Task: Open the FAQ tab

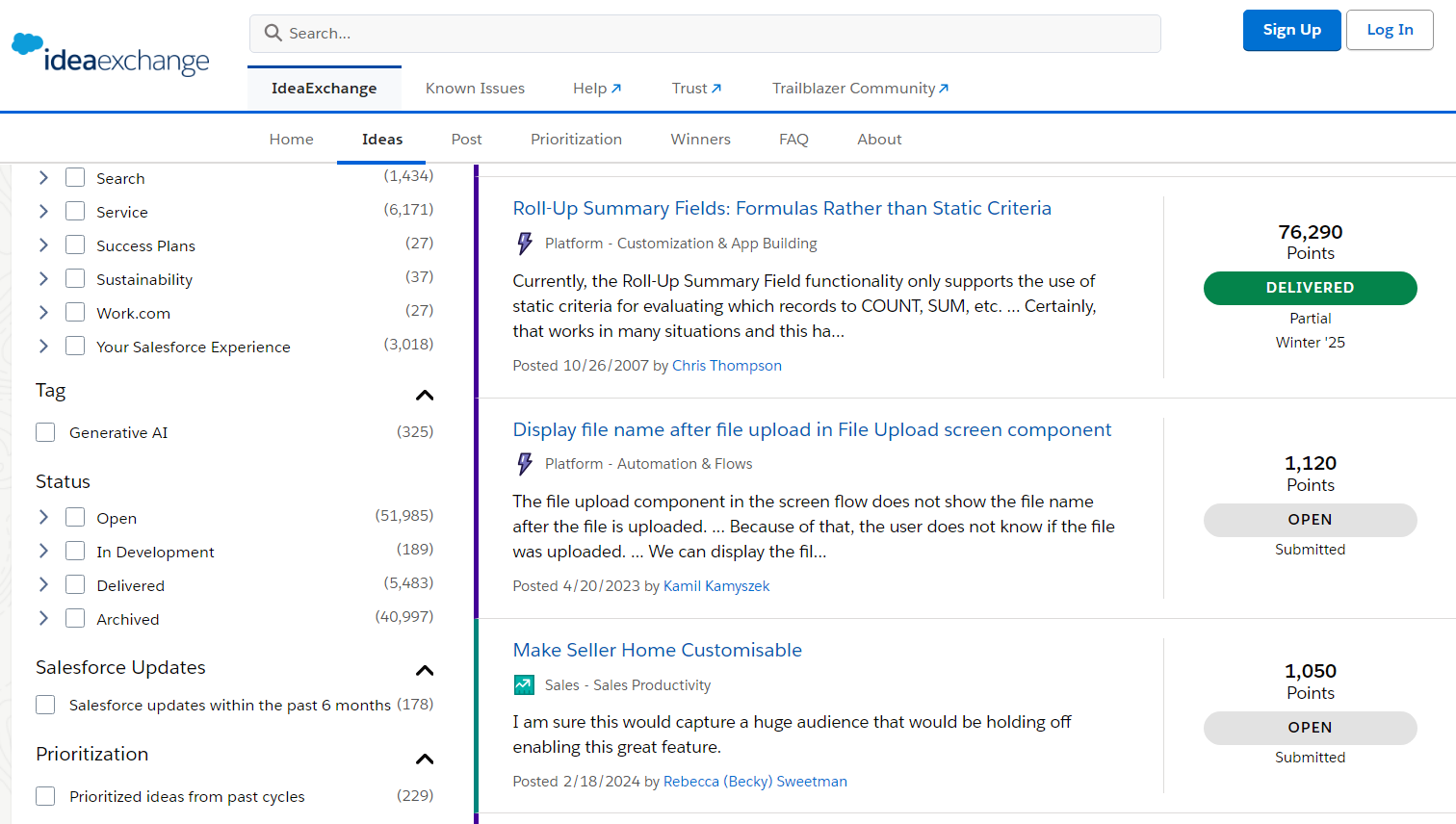Action: (x=794, y=140)
